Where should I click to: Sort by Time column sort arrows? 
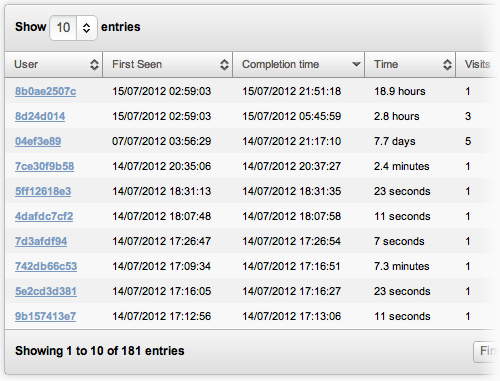pos(447,65)
